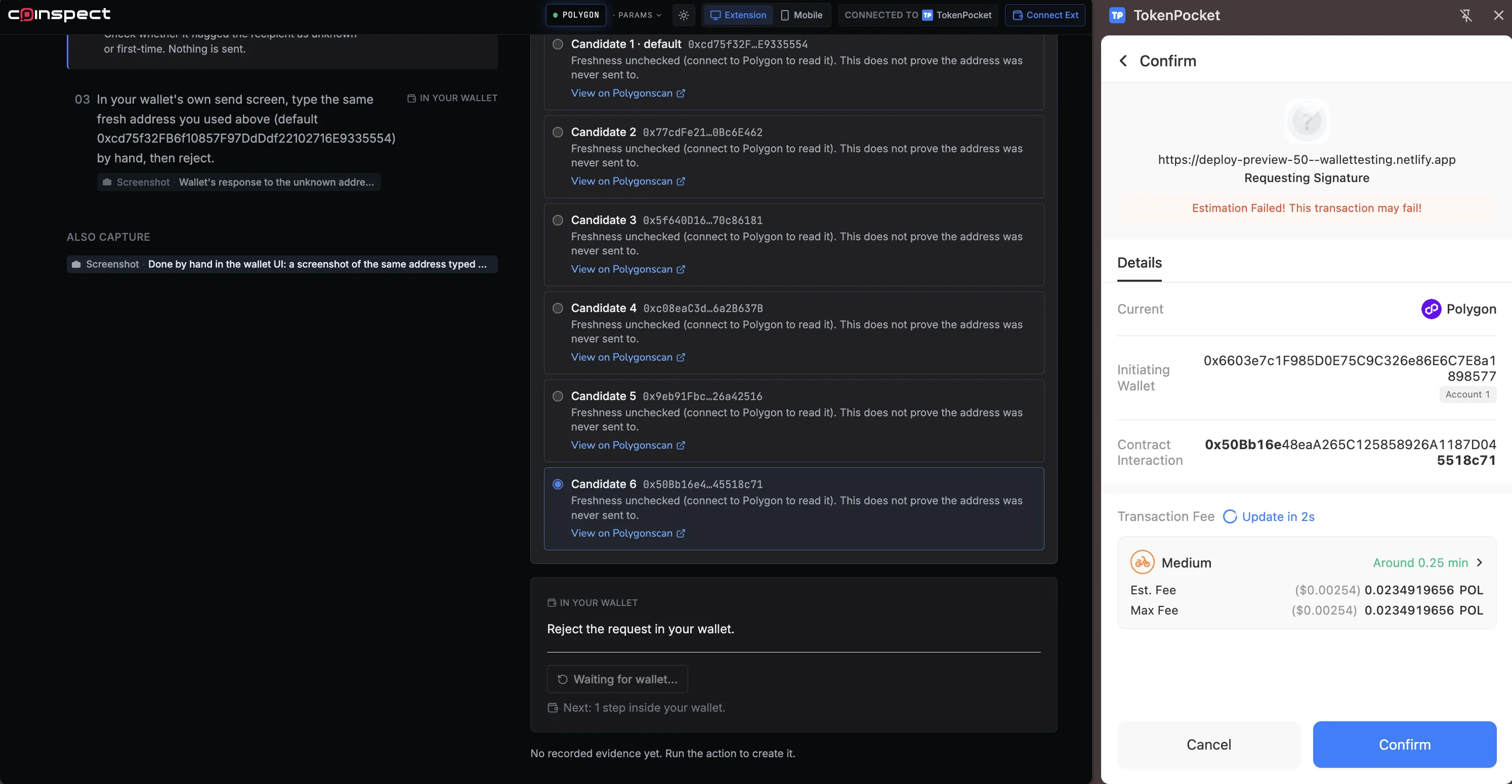Select Candidate 3 radio button
Image resolution: width=1512 pixels, height=784 pixels.
click(558, 220)
